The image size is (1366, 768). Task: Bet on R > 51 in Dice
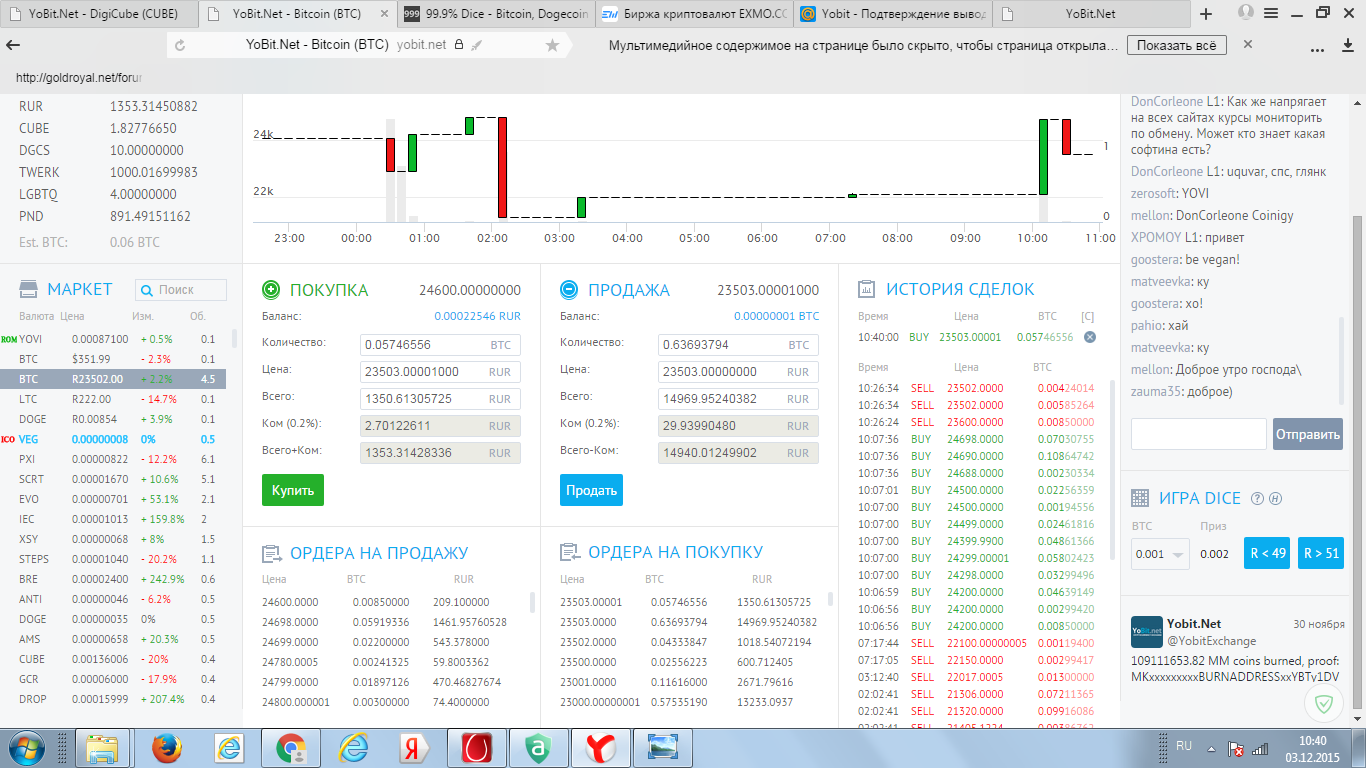tap(1320, 553)
